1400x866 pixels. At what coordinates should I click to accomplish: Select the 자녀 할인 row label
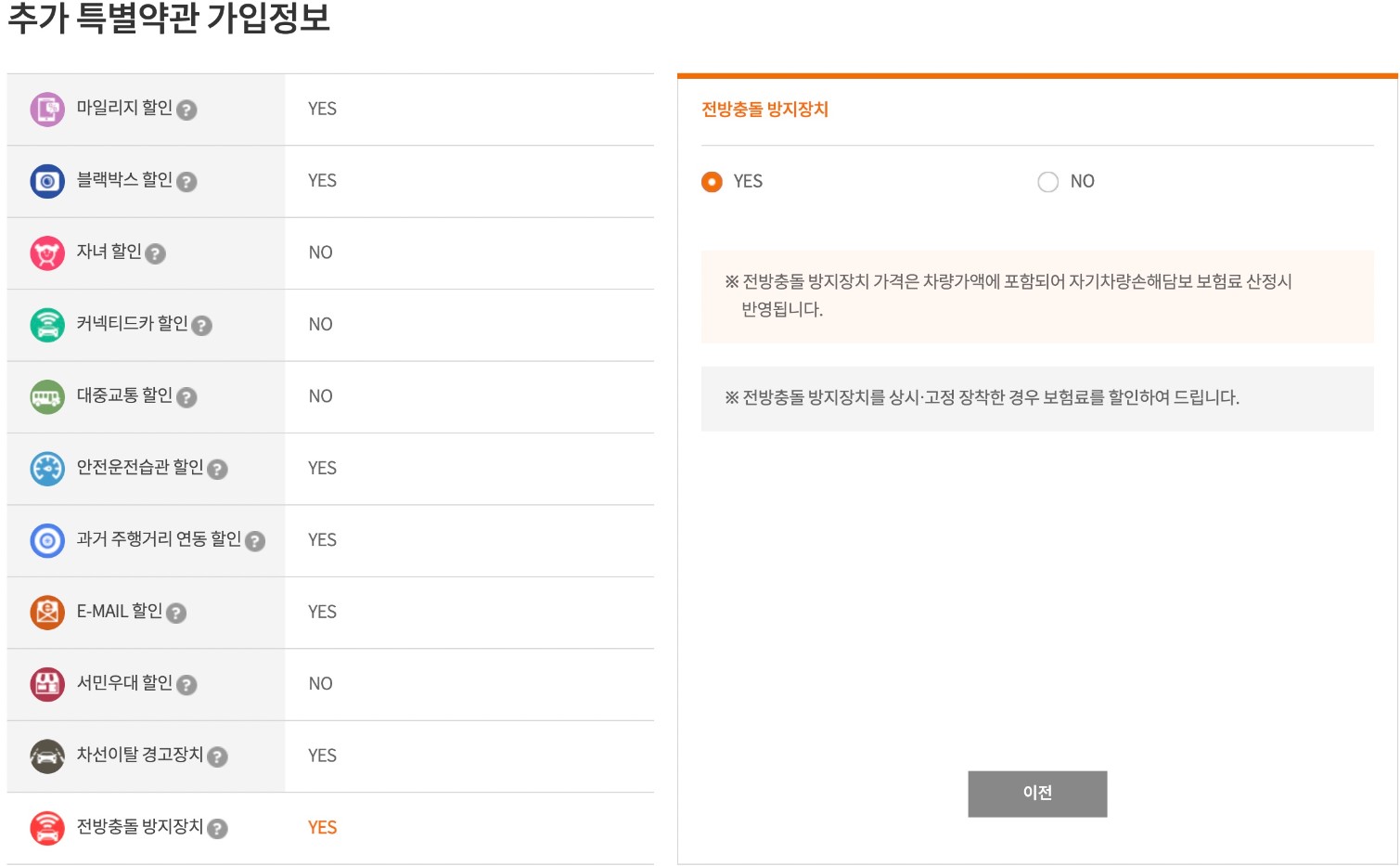[x=109, y=252]
